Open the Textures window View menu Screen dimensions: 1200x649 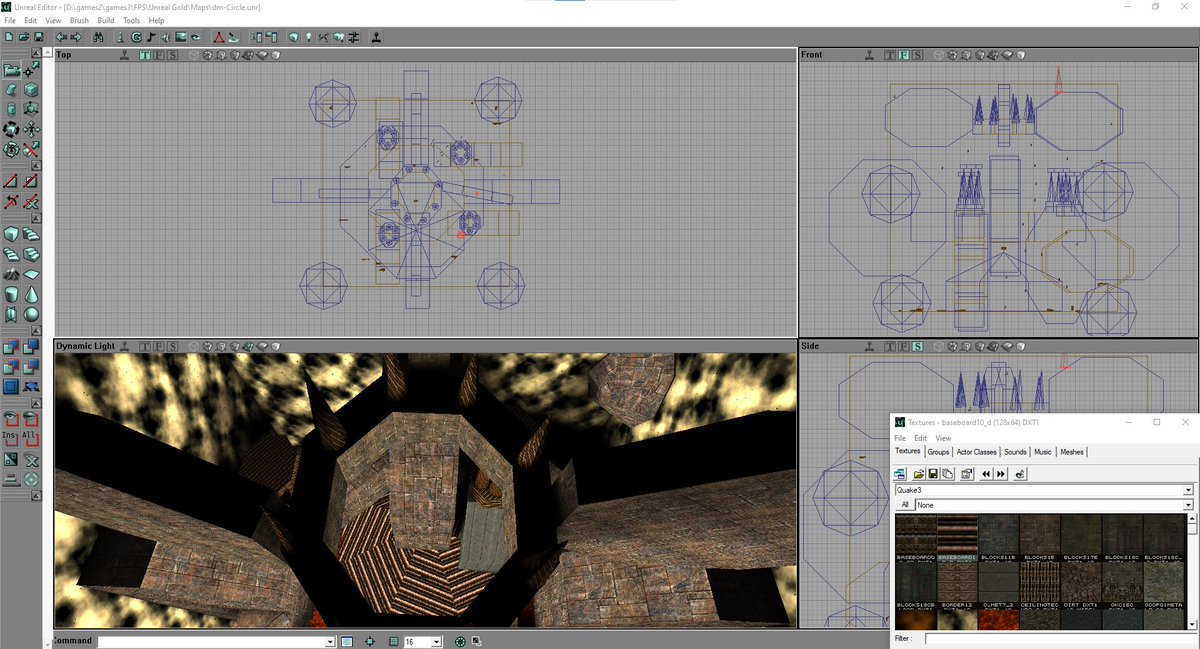pos(943,438)
